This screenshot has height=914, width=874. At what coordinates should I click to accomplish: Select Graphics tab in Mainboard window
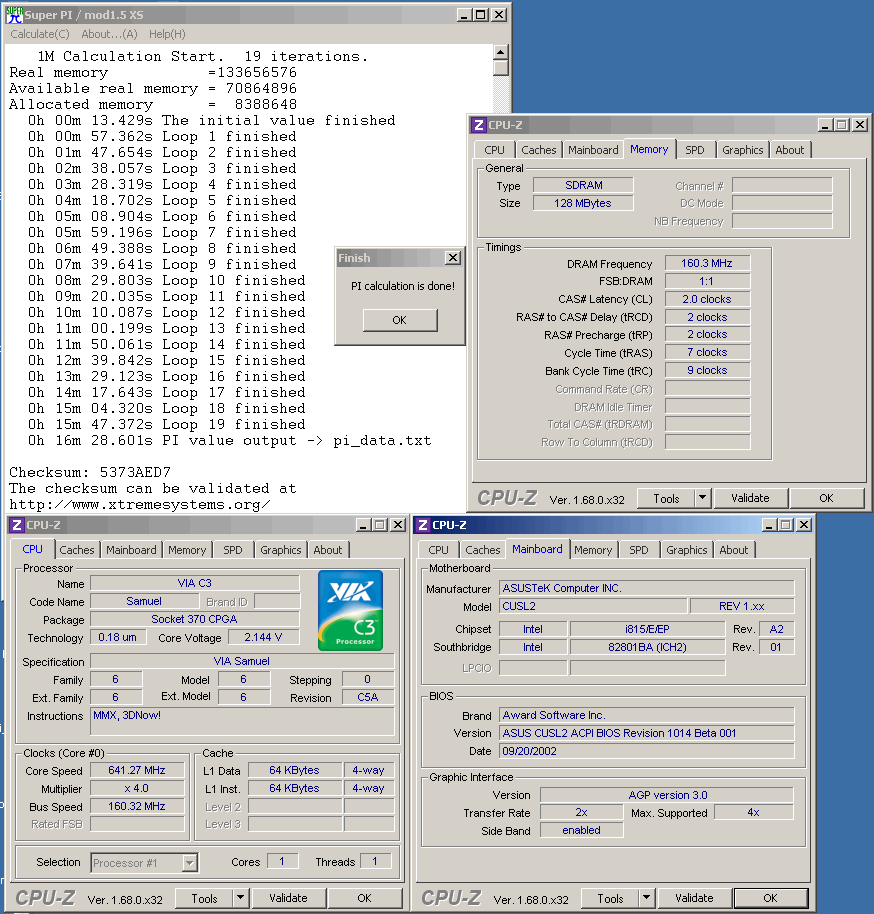pyautogui.click(x=686, y=550)
